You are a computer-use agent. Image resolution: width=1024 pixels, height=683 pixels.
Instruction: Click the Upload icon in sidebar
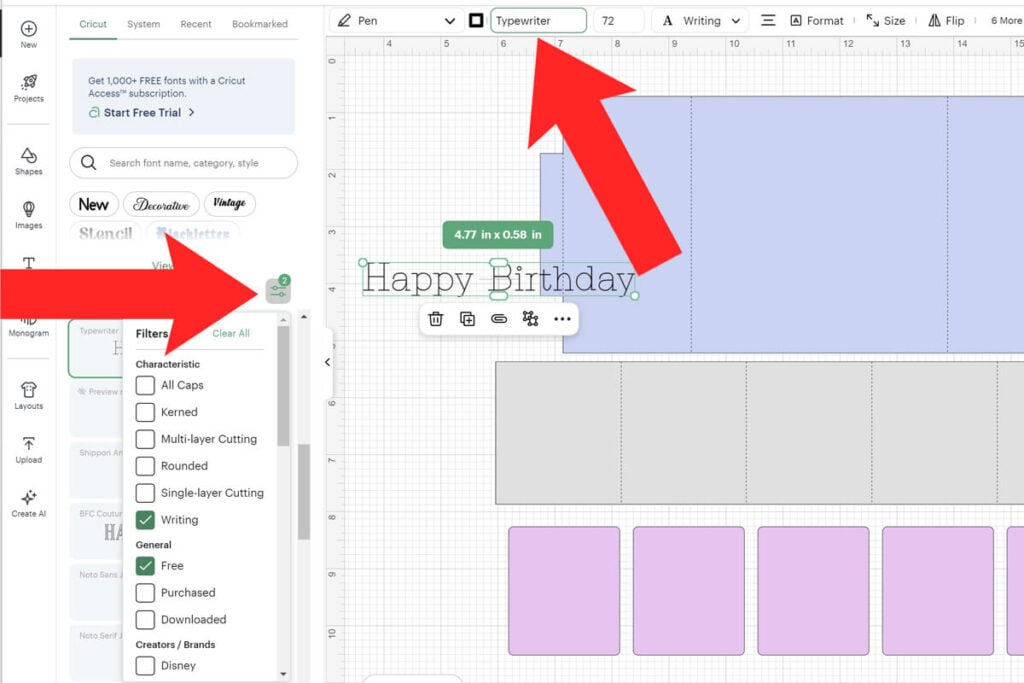[x=28, y=448]
